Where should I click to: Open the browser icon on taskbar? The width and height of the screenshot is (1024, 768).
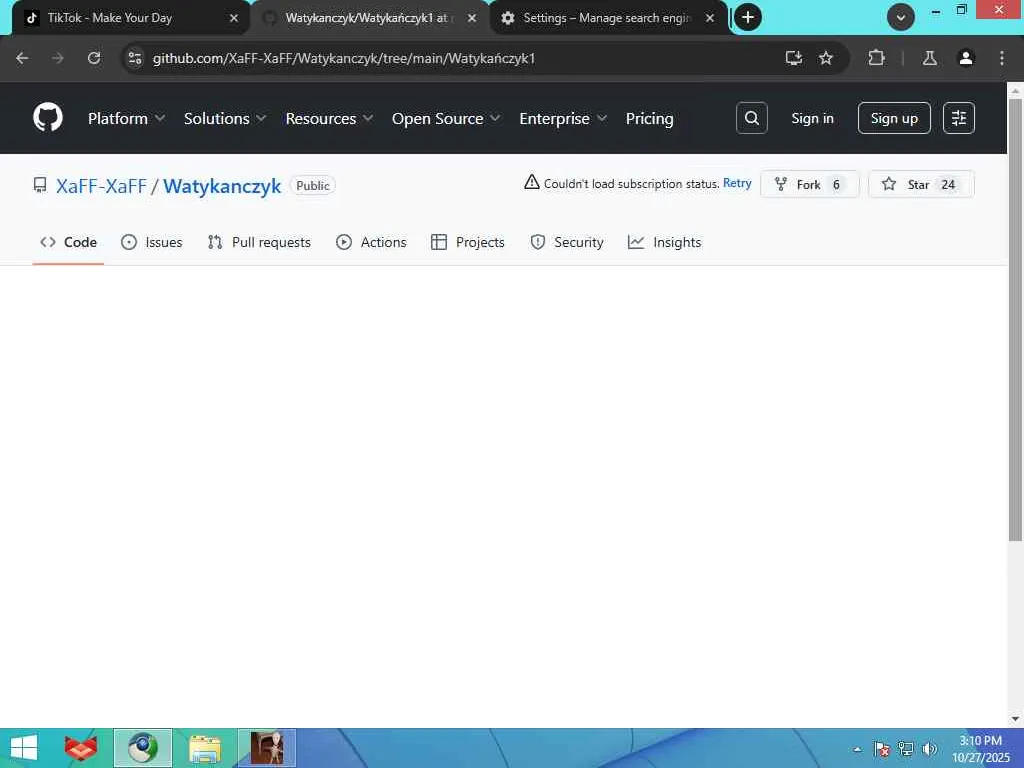[x=142, y=748]
